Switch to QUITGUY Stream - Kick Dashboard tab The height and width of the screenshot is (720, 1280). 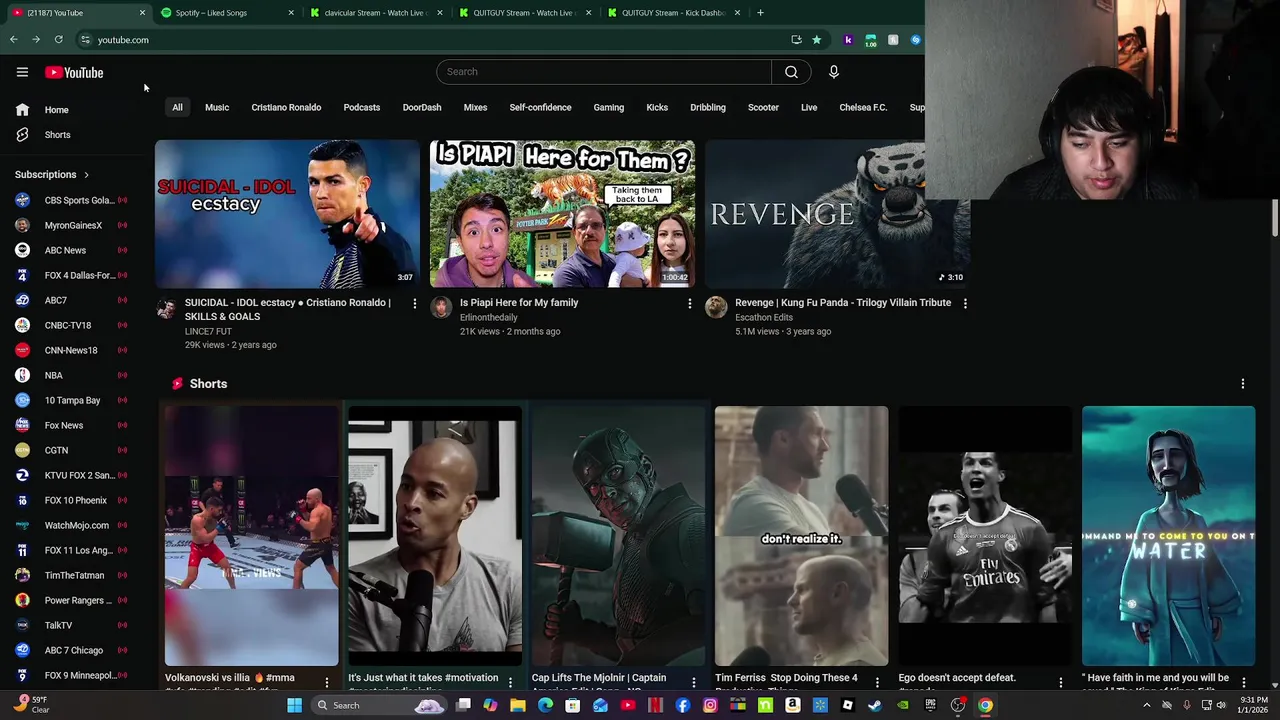673,13
